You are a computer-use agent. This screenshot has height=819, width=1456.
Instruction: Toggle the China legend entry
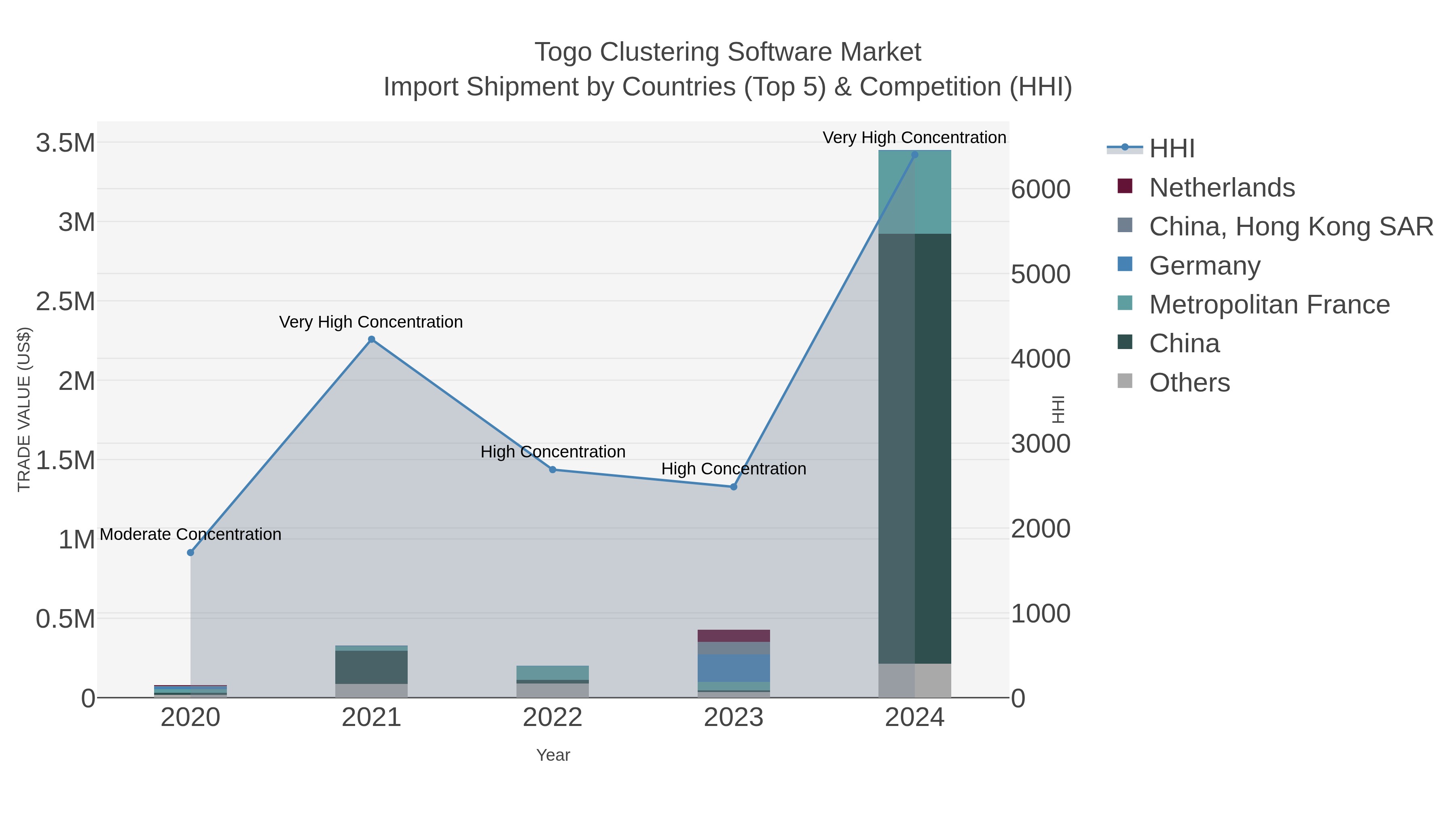pyautogui.click(x=1168, y=343)
